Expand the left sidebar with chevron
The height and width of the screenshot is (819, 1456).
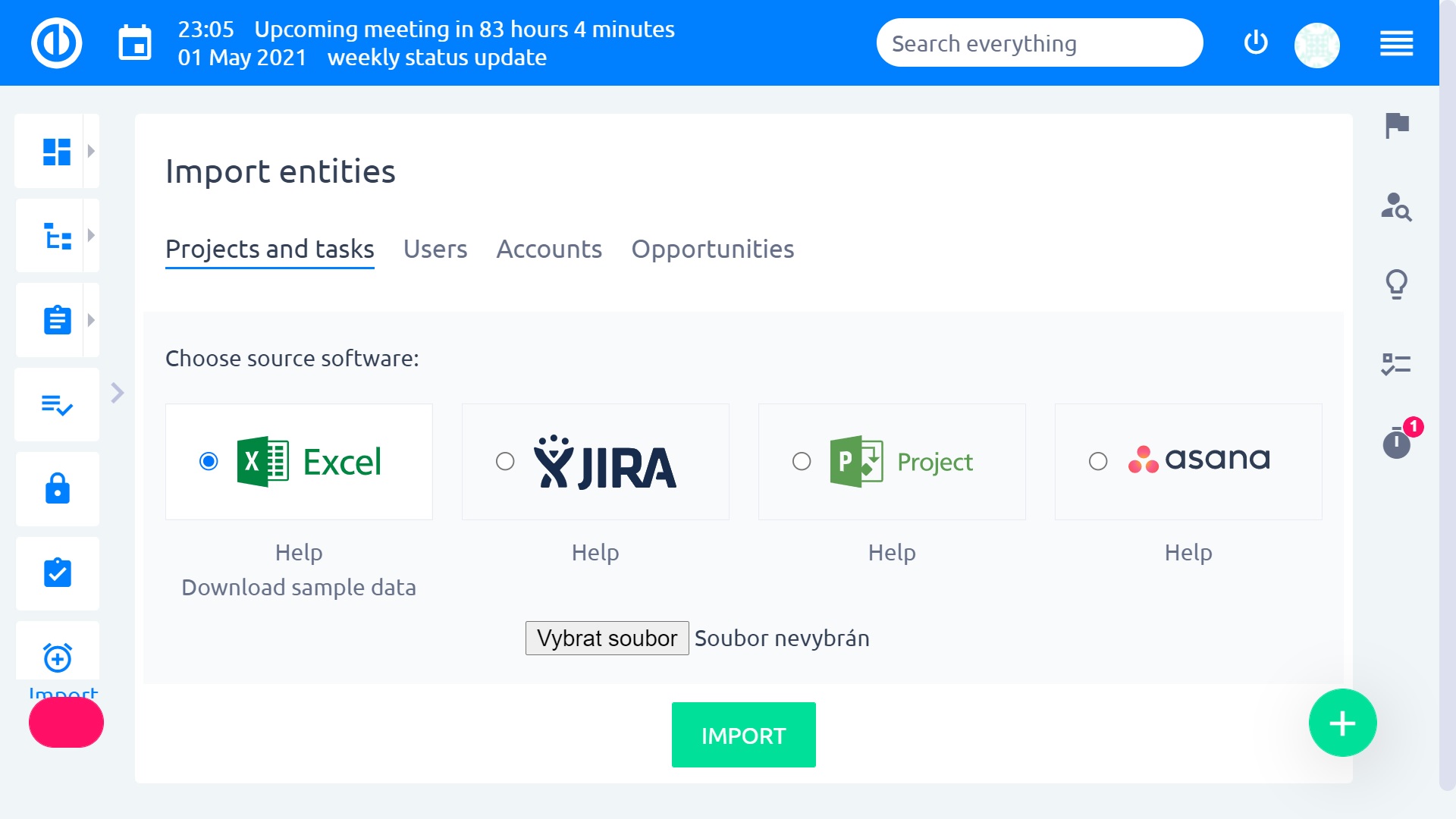(x=118, y=393)
